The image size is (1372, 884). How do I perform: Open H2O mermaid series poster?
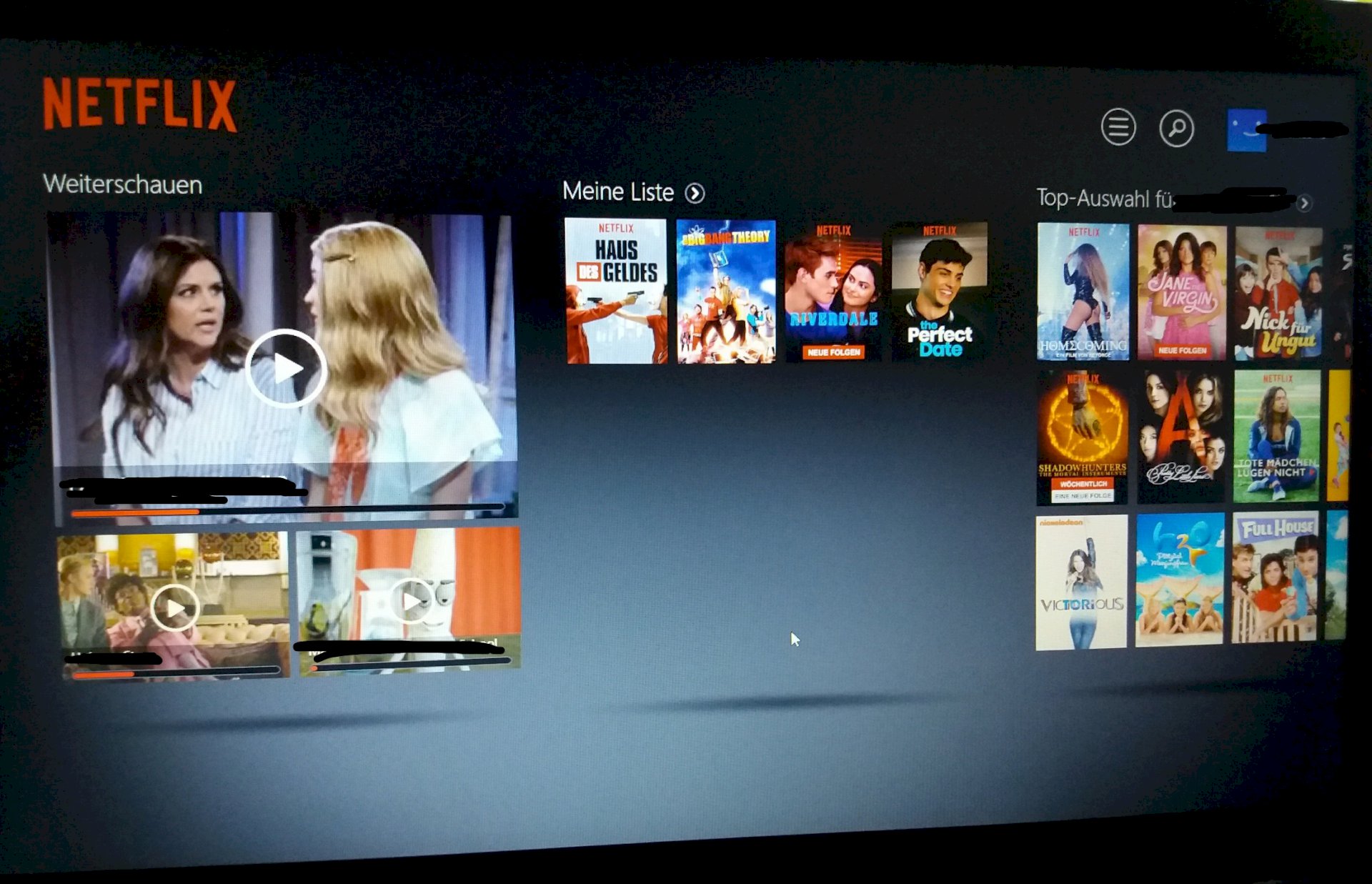coord(1180,579)
